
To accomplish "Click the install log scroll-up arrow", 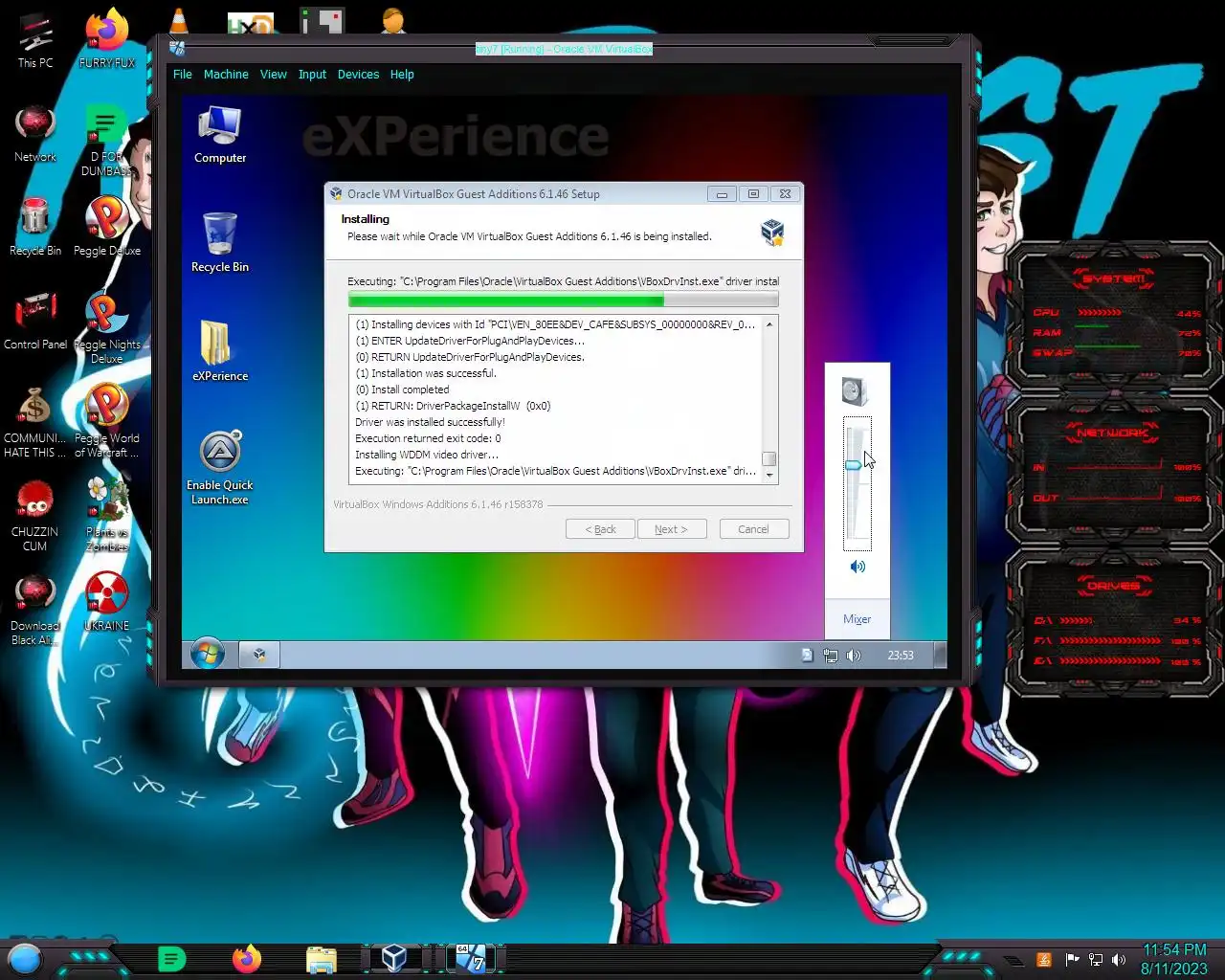I will point(769,324).
